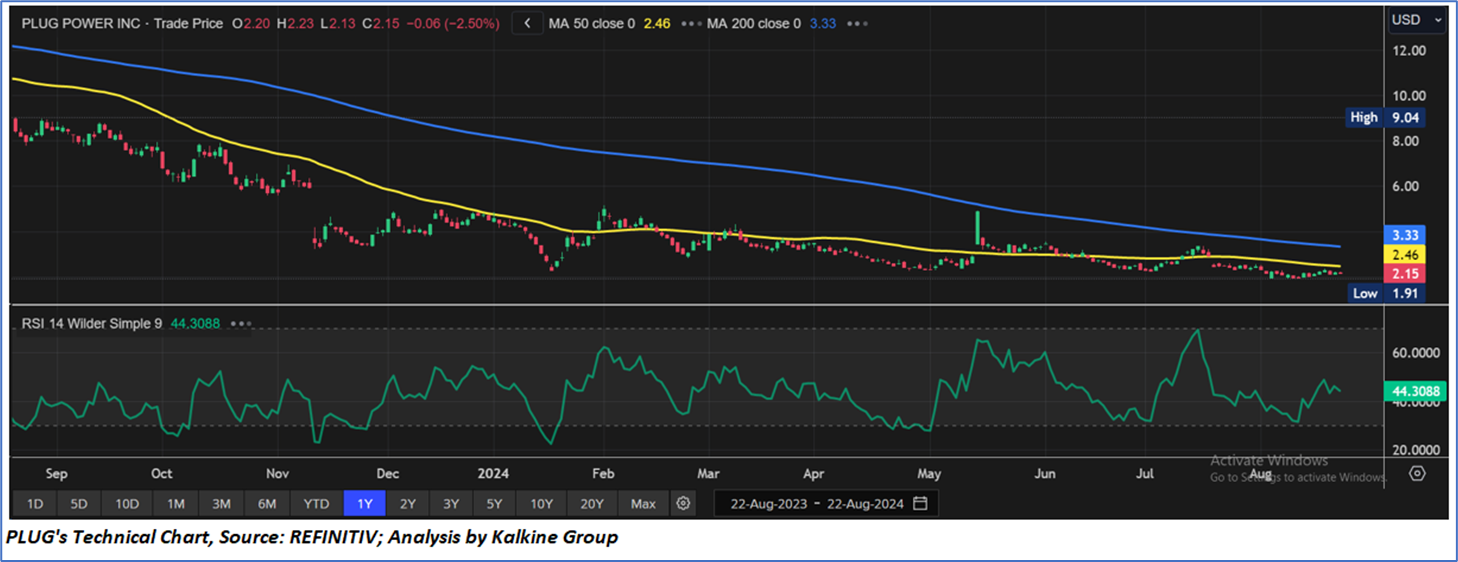Switch to the 6M time range

[x=267, y=503]
